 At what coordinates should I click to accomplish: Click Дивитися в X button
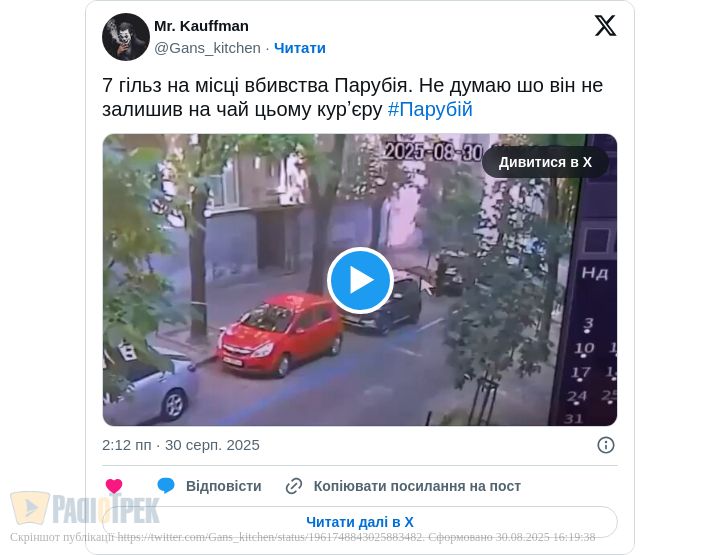[x=545, y=162]
